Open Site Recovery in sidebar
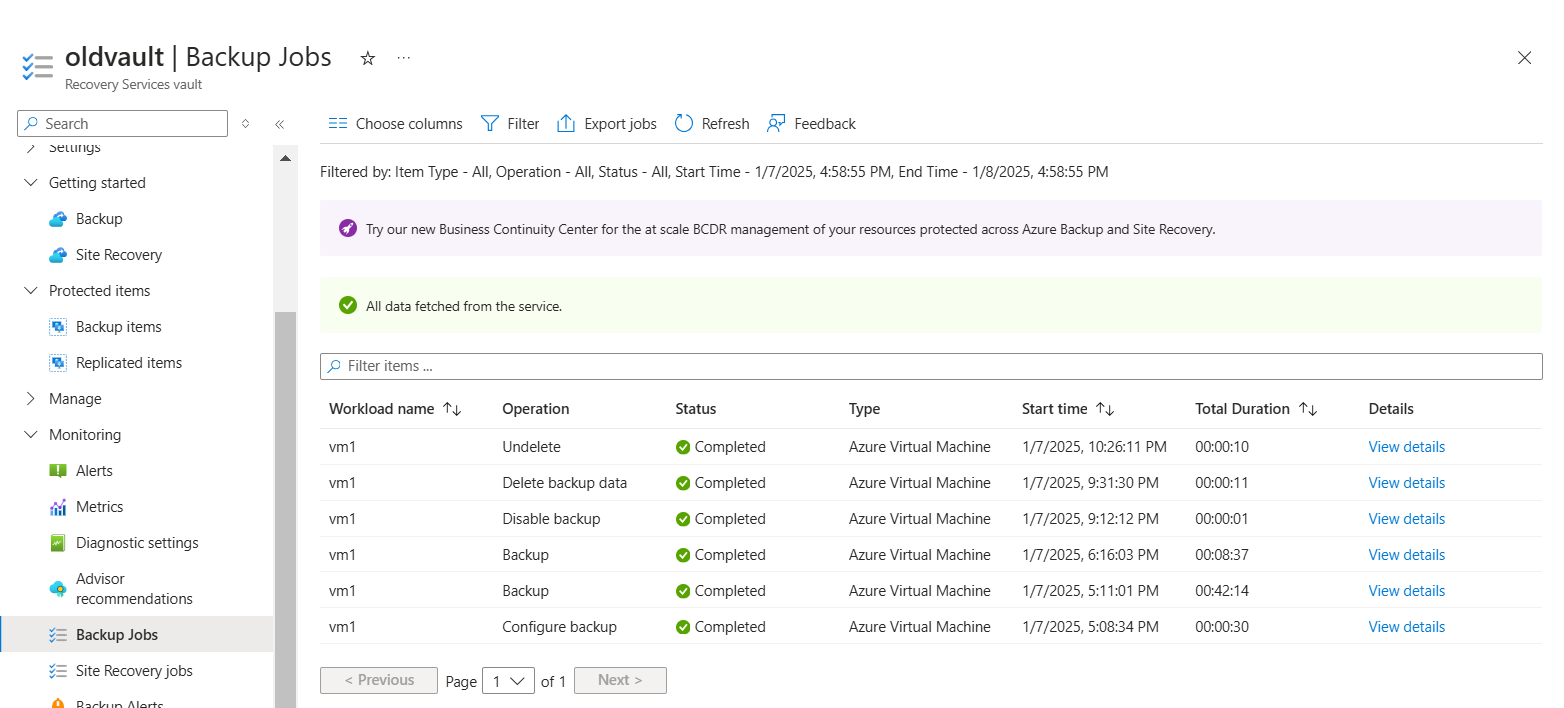The height and width of the screenshot is (708, 1564). tap(119, 255)
